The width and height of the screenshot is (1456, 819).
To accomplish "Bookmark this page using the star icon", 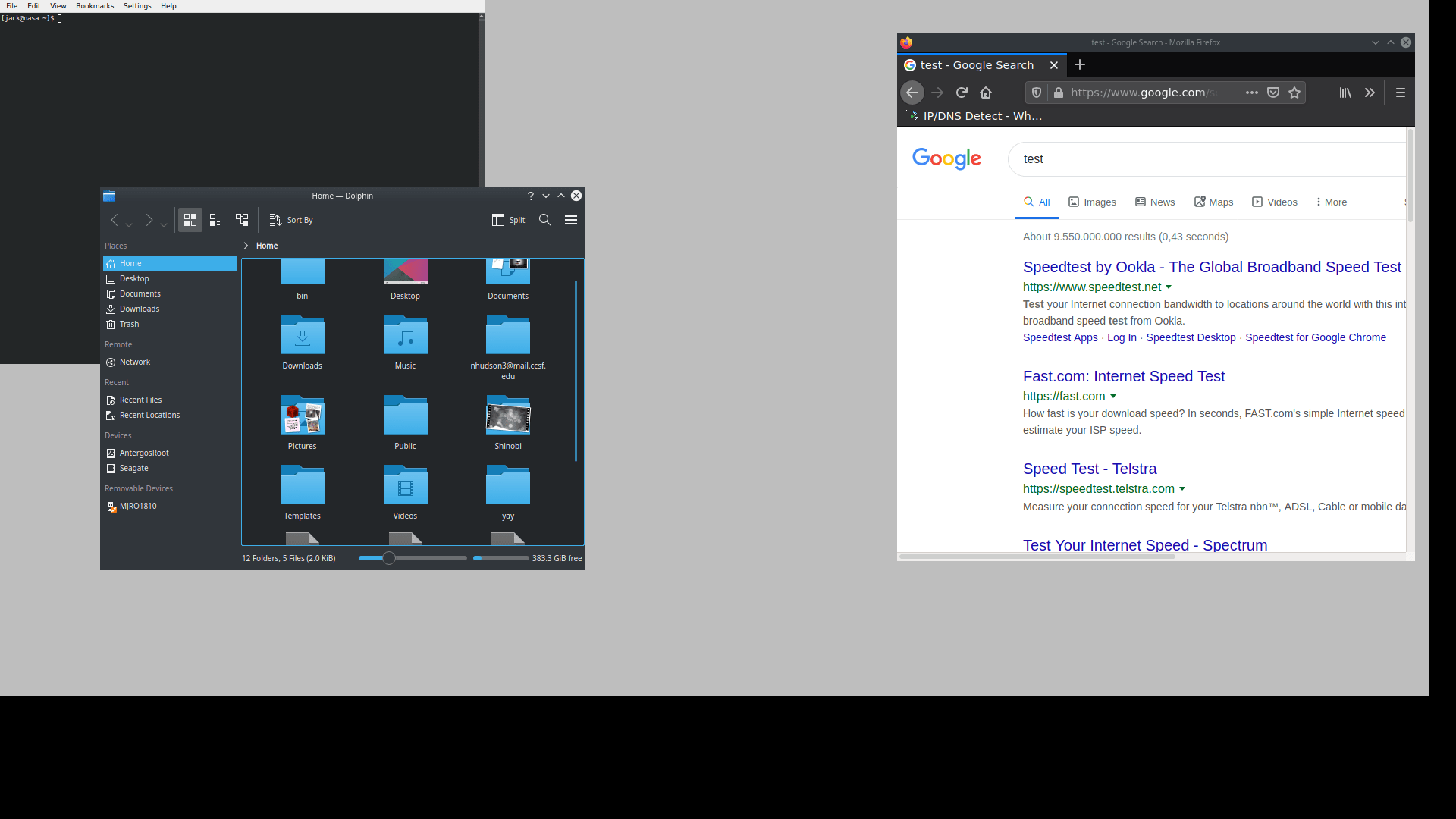I will pyautogui.click(x=1295, y=92).
